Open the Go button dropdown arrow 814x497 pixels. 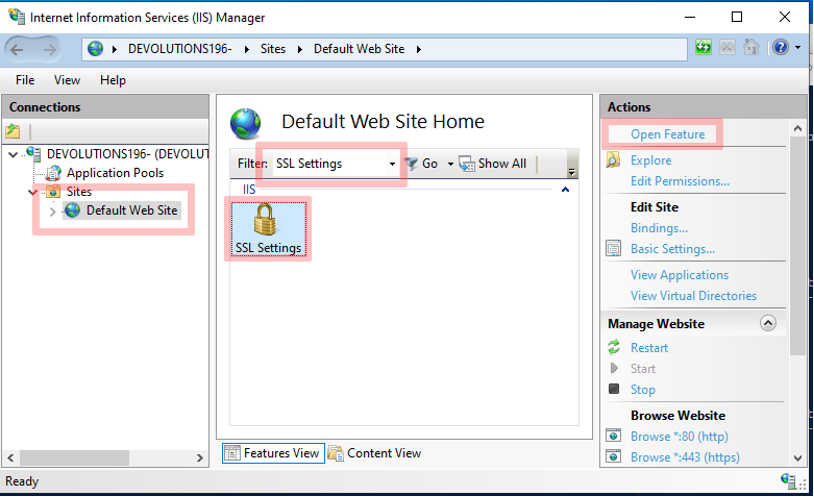(450, 164)
